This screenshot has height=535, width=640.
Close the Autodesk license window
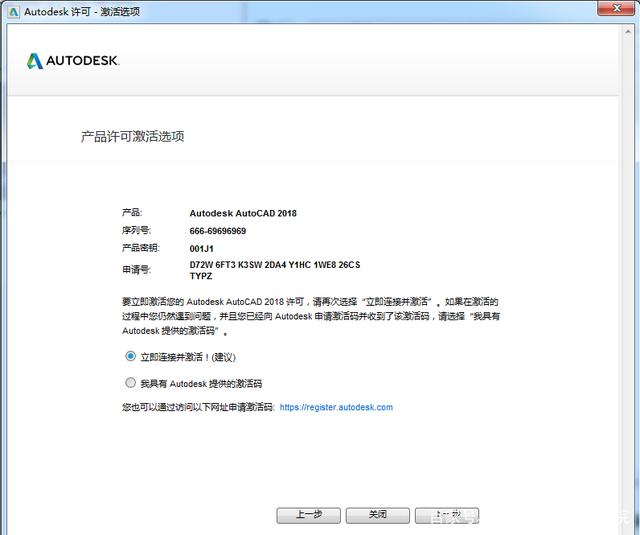[617, 8]
